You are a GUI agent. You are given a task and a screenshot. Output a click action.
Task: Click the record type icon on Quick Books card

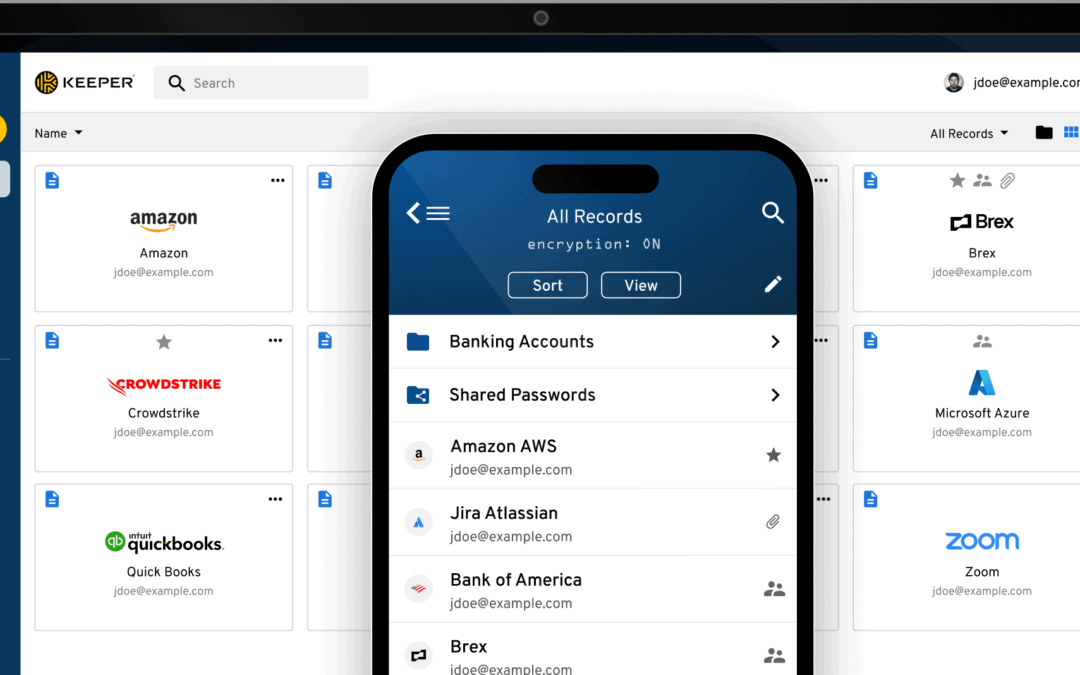pyautogui.click(x=52, y=499)
